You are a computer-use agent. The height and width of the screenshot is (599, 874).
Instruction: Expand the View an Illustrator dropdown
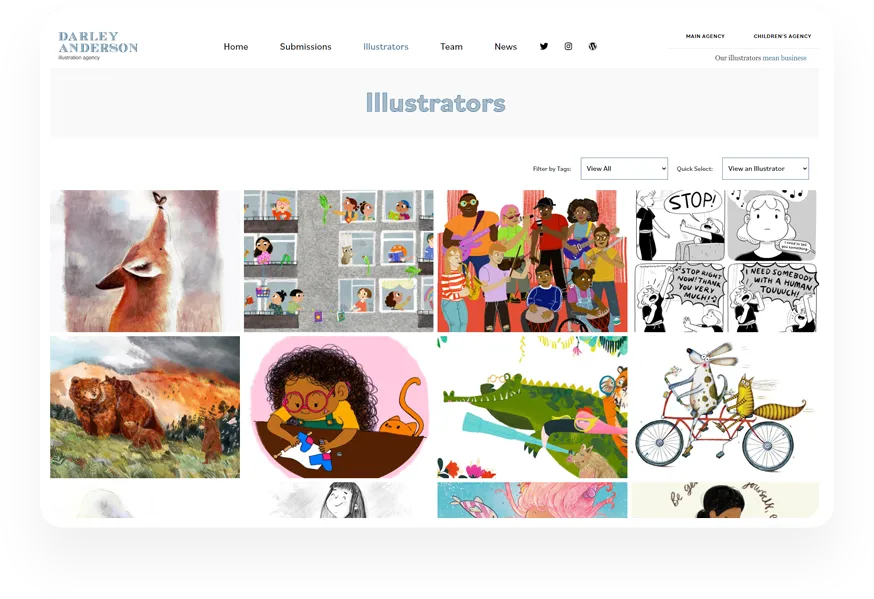(765, 168)
